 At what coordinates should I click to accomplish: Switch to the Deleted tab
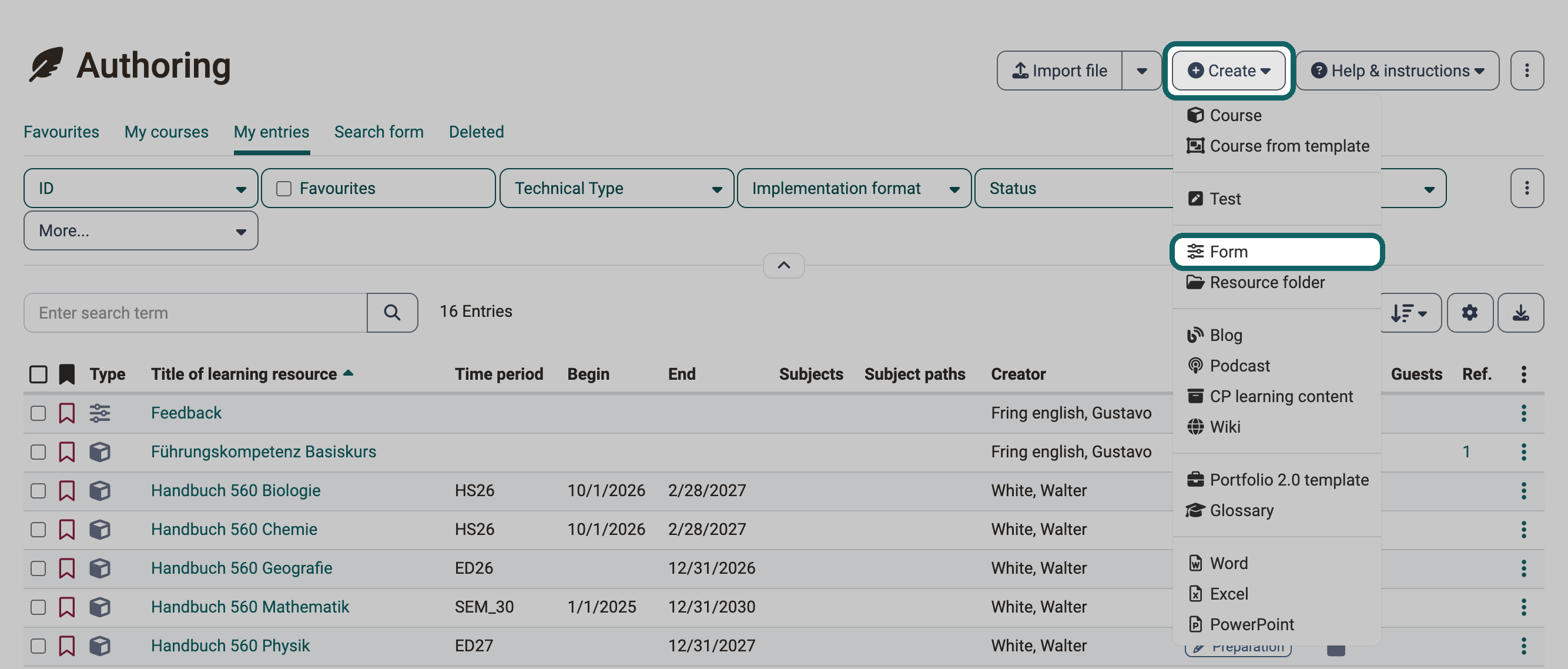[x=476, y=132]
